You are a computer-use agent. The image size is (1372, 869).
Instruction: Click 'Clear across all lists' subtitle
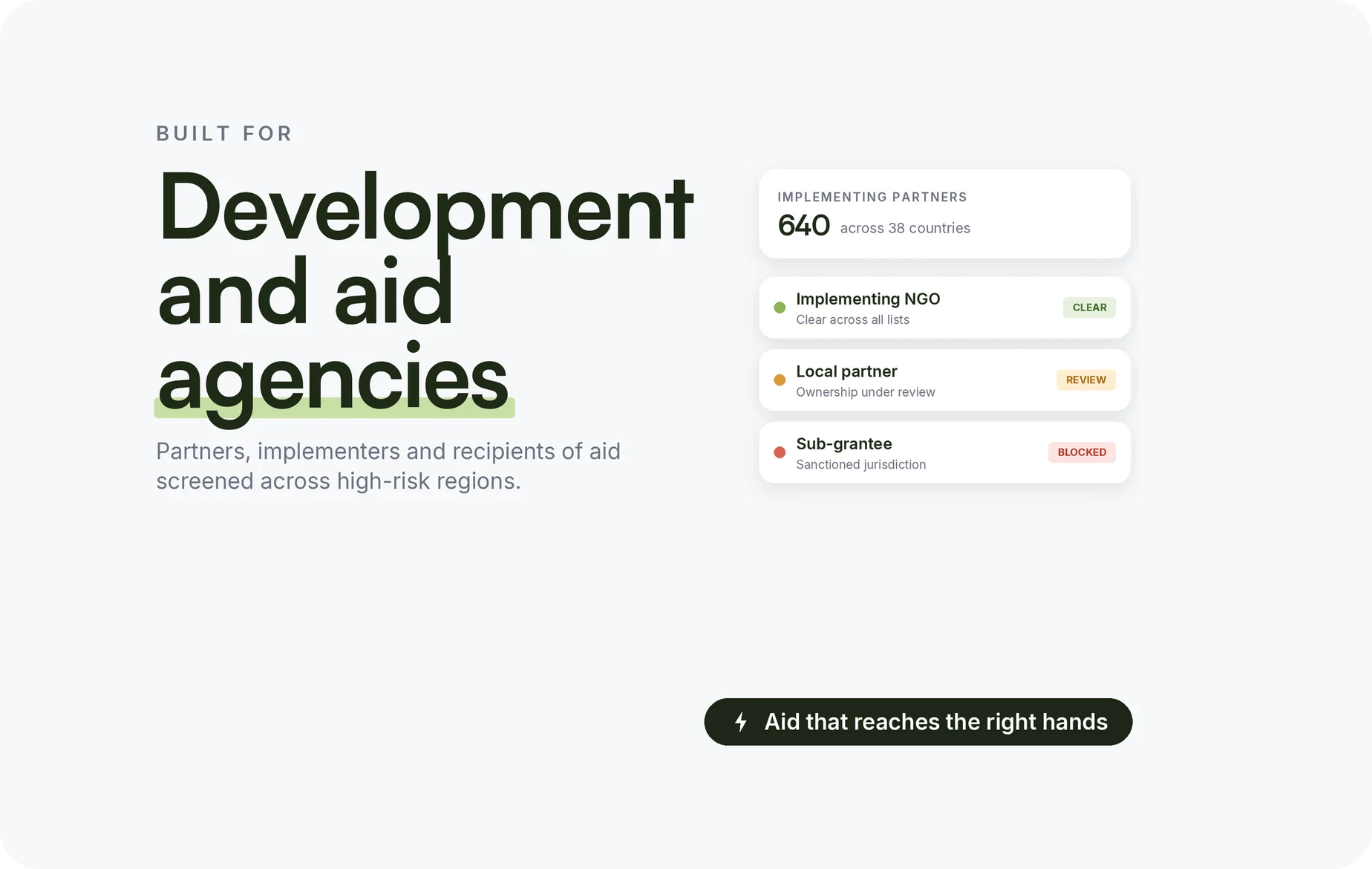(x=852, y=319)
